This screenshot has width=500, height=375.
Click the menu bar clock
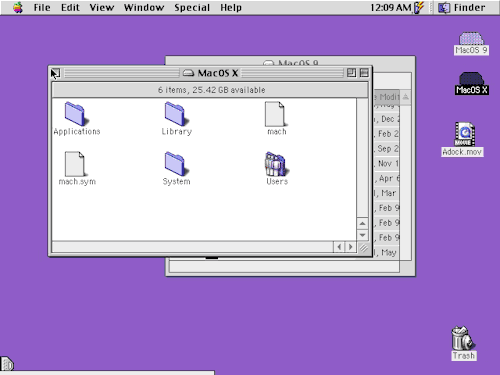pyautogui.click(x=391, y=7)
